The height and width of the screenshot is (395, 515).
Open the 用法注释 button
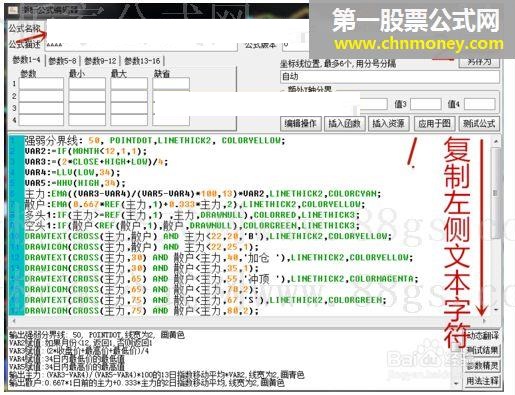click(x=482, y=380)
